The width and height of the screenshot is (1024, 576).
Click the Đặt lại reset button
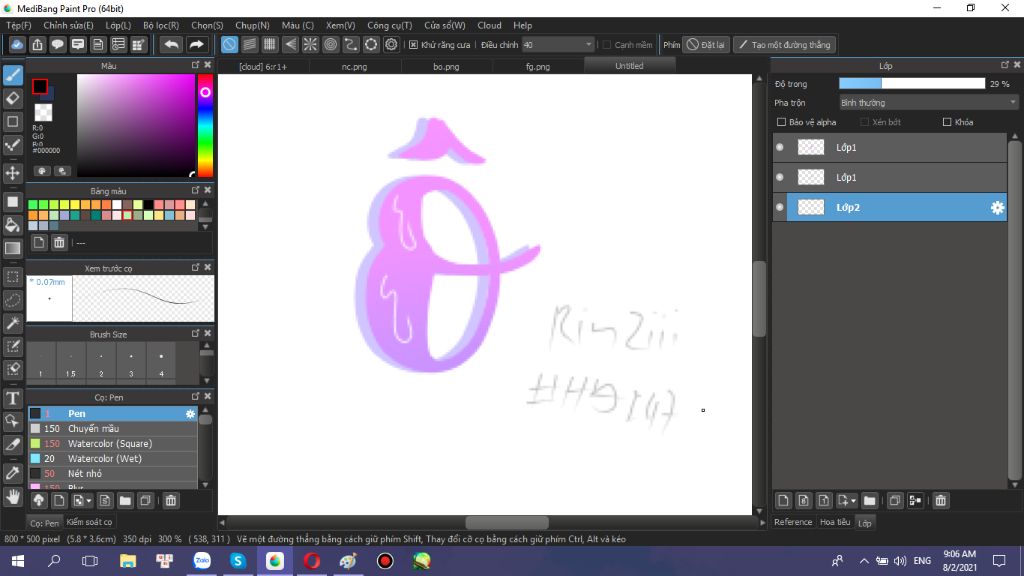click(705, 44)
